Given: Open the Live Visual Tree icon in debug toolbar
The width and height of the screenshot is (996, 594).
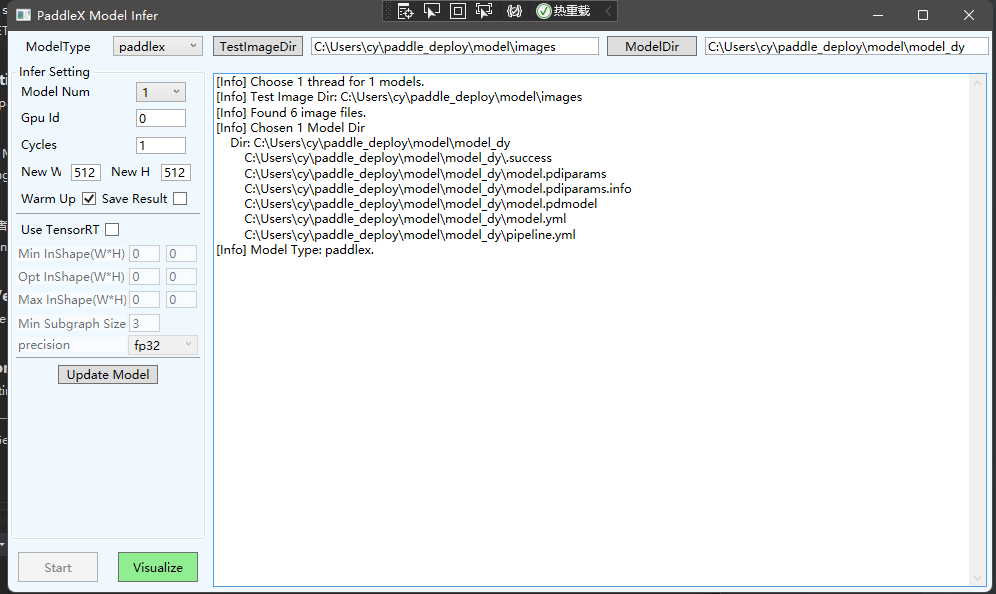Looking at the screenshot, I should [405, 11].
